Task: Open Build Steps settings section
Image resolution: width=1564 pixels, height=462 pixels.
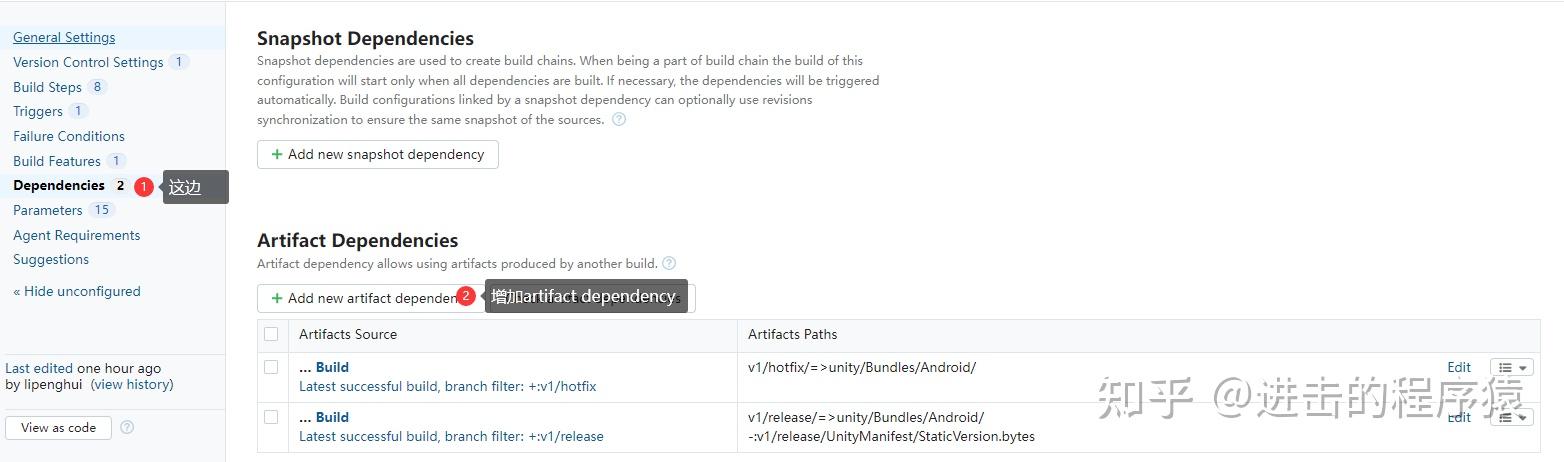Action: [x=47, y=87]
